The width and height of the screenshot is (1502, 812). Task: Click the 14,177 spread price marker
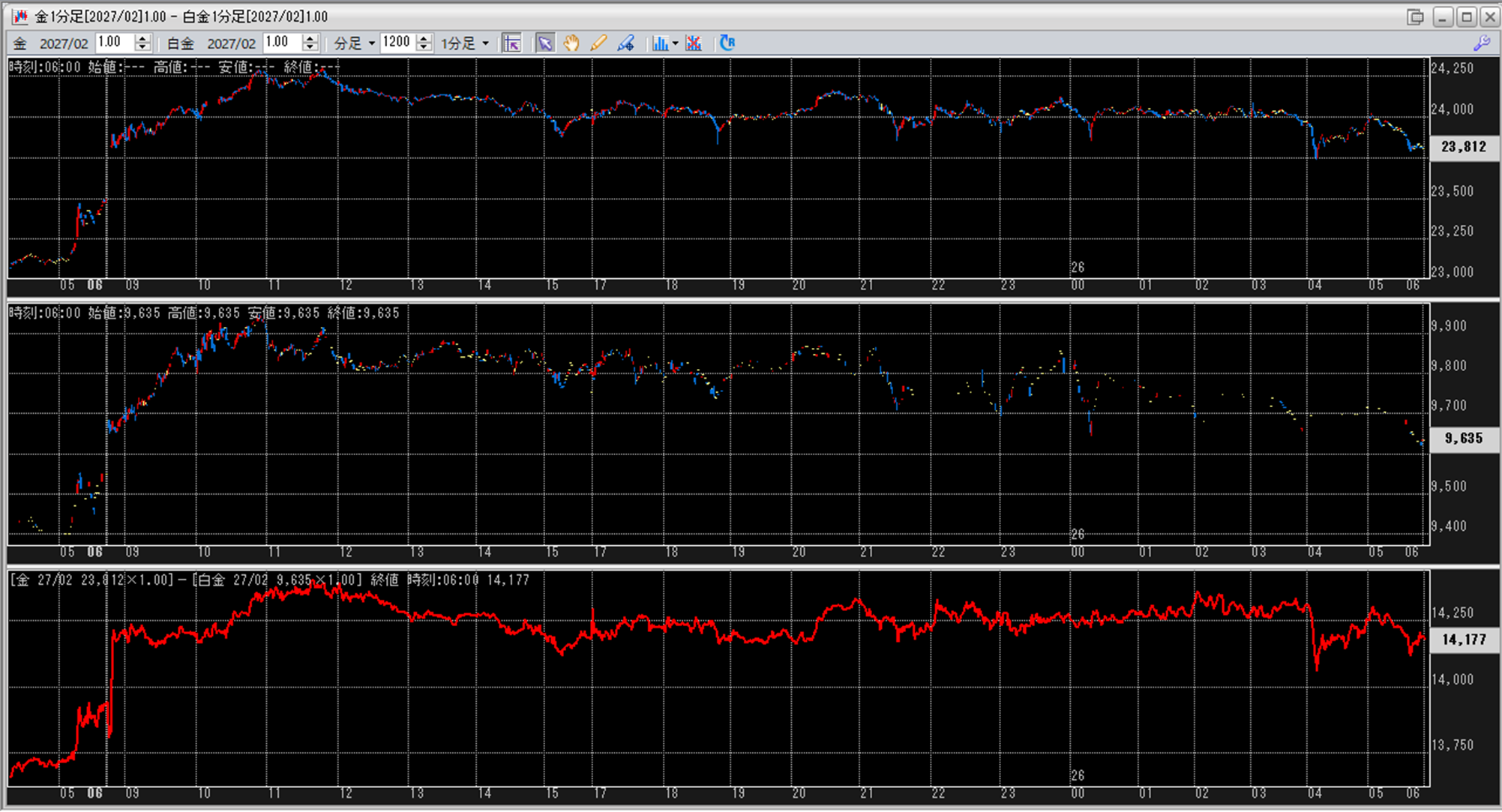pos(1464,640)
